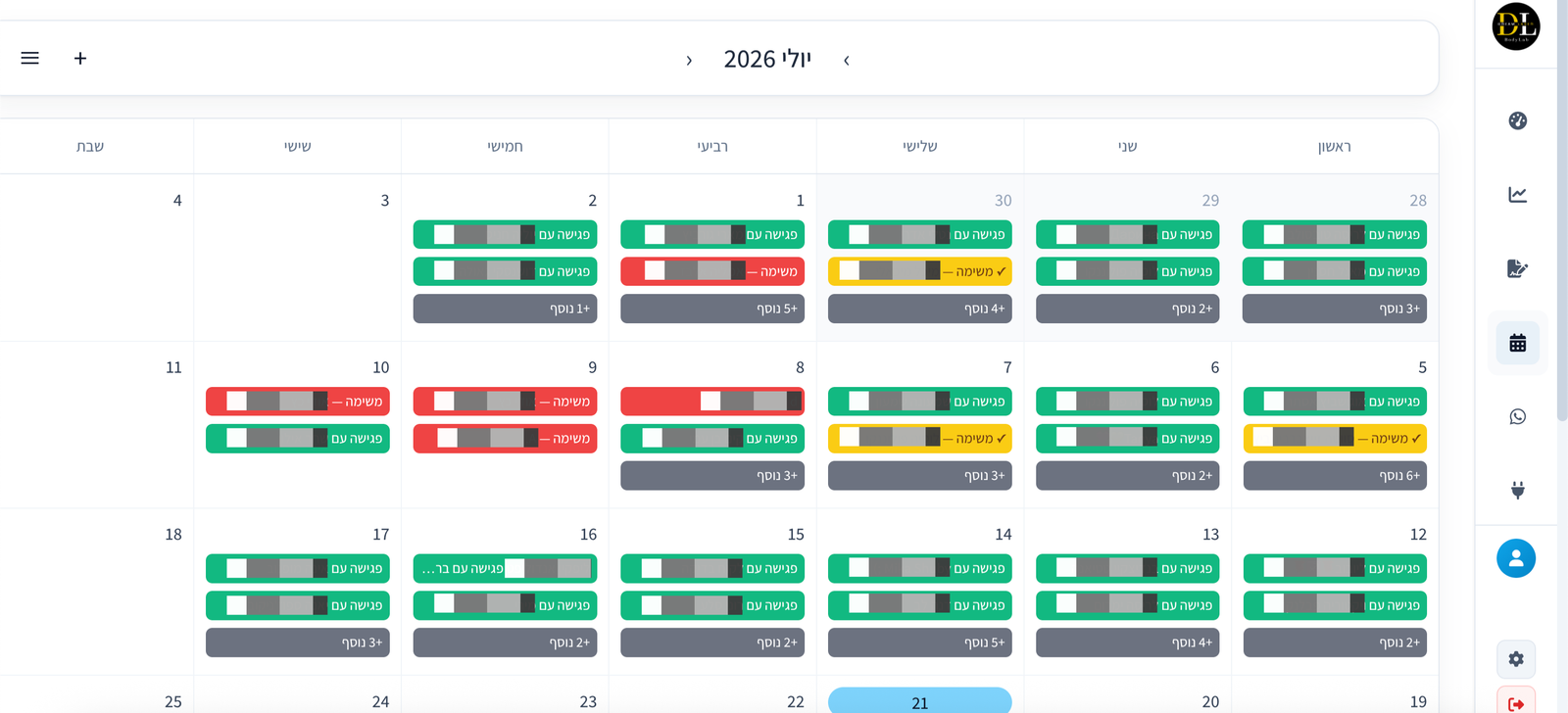
Task: Click the blue user profile icon
Action: [1516, 558]
